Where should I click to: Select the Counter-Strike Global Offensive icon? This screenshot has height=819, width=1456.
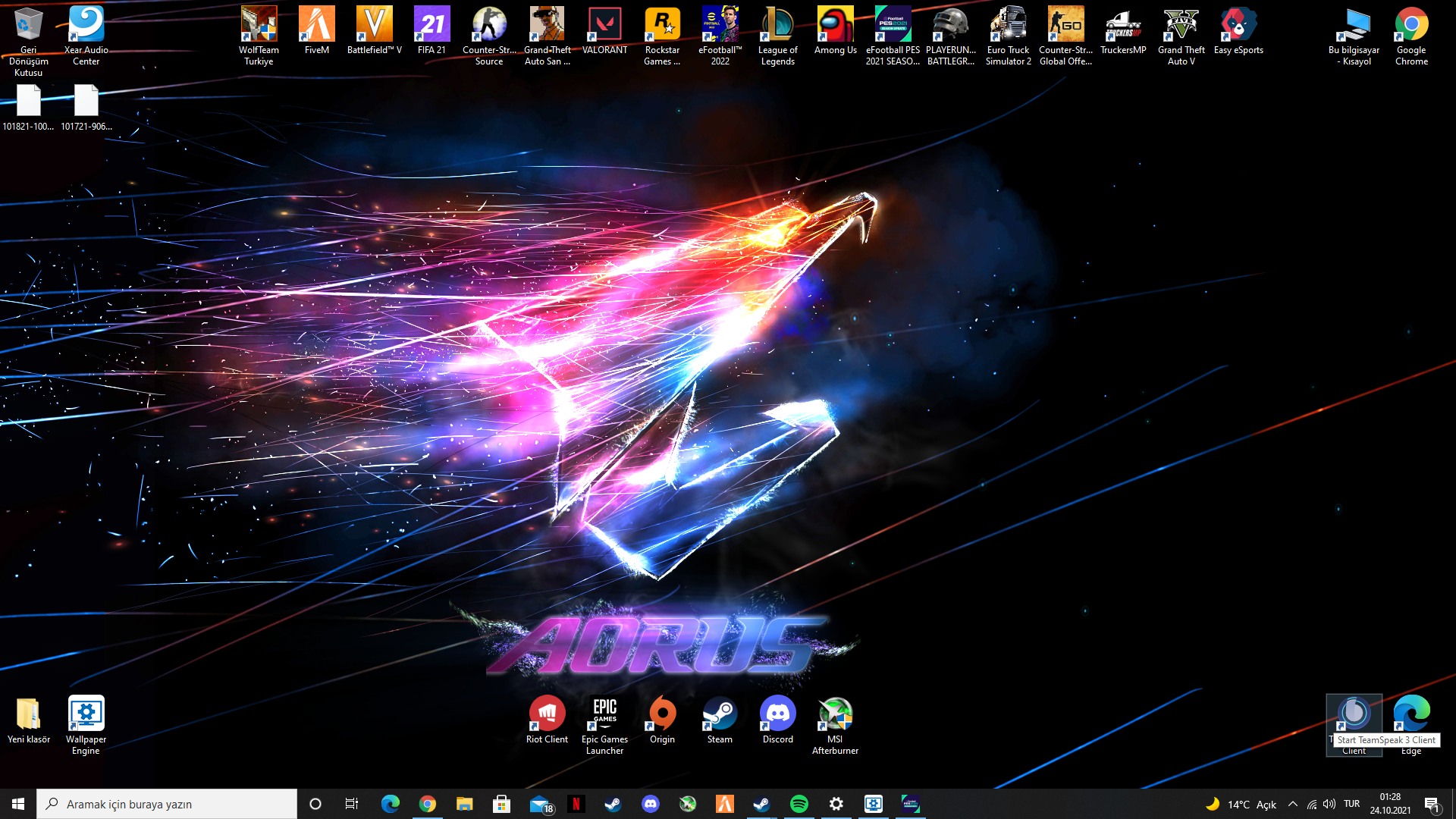coord(1065,35)
